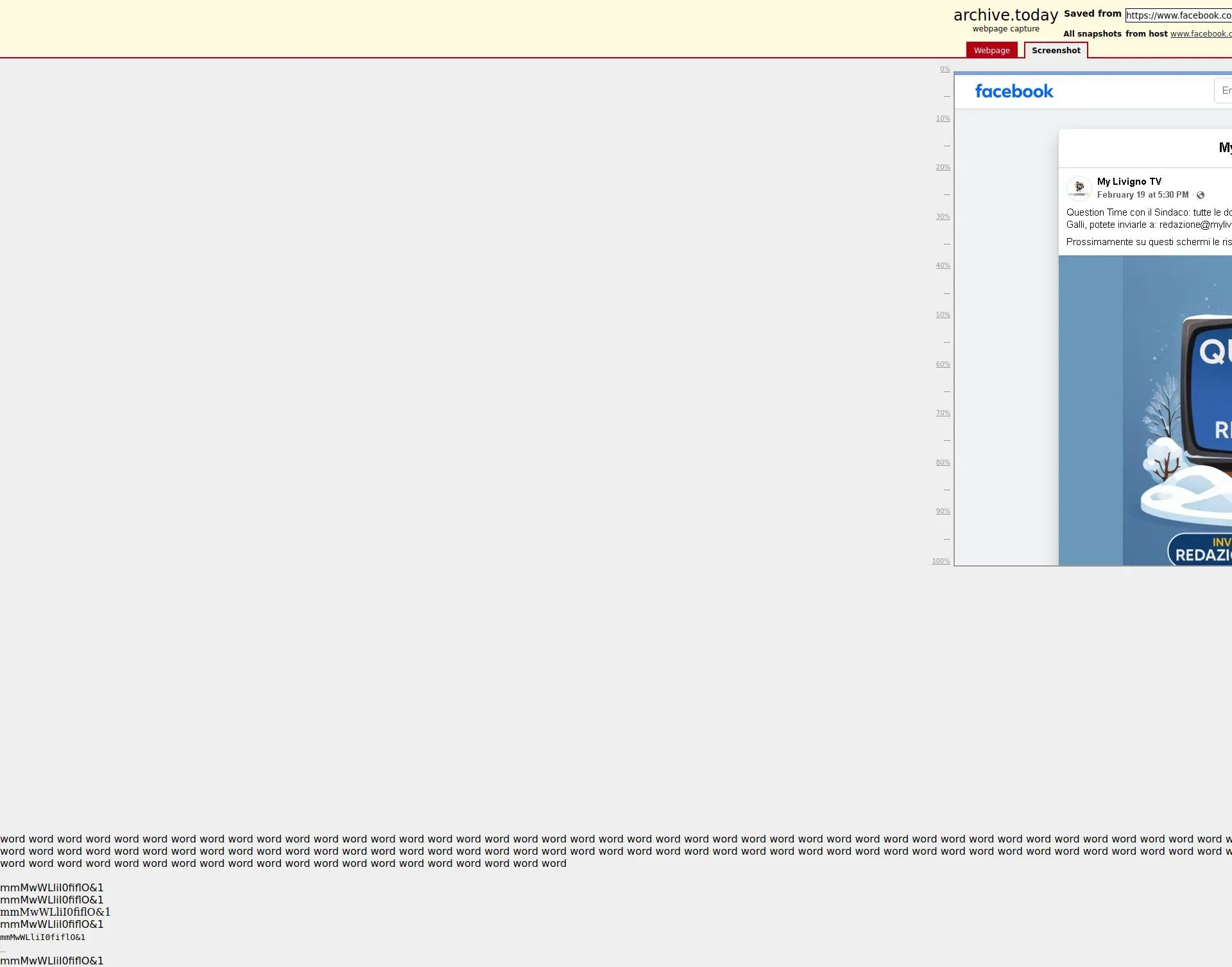The image size is (1232, 967).
Task: Jump to the 50% scroll marker
Action: pos(943,315)
